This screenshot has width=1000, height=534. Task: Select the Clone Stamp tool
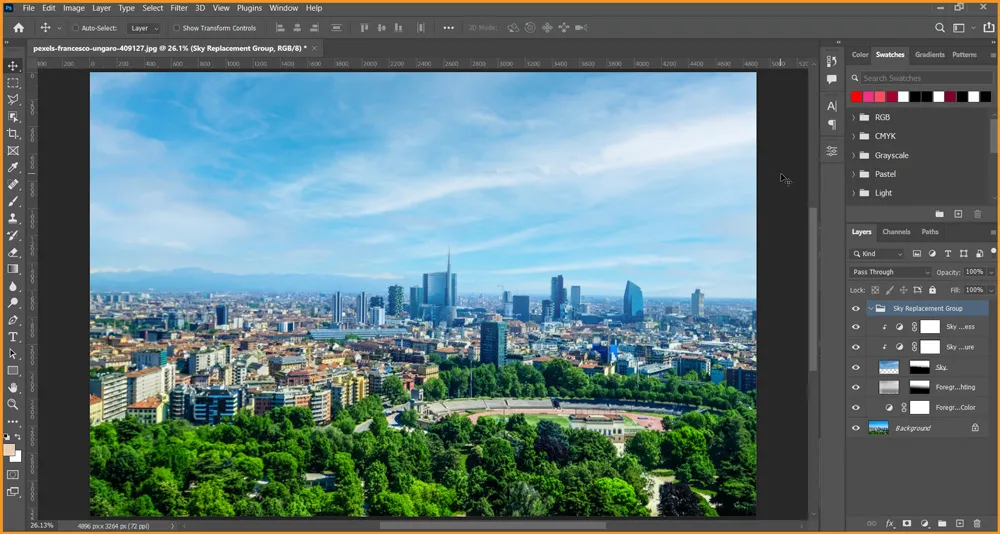coord(13,218)
